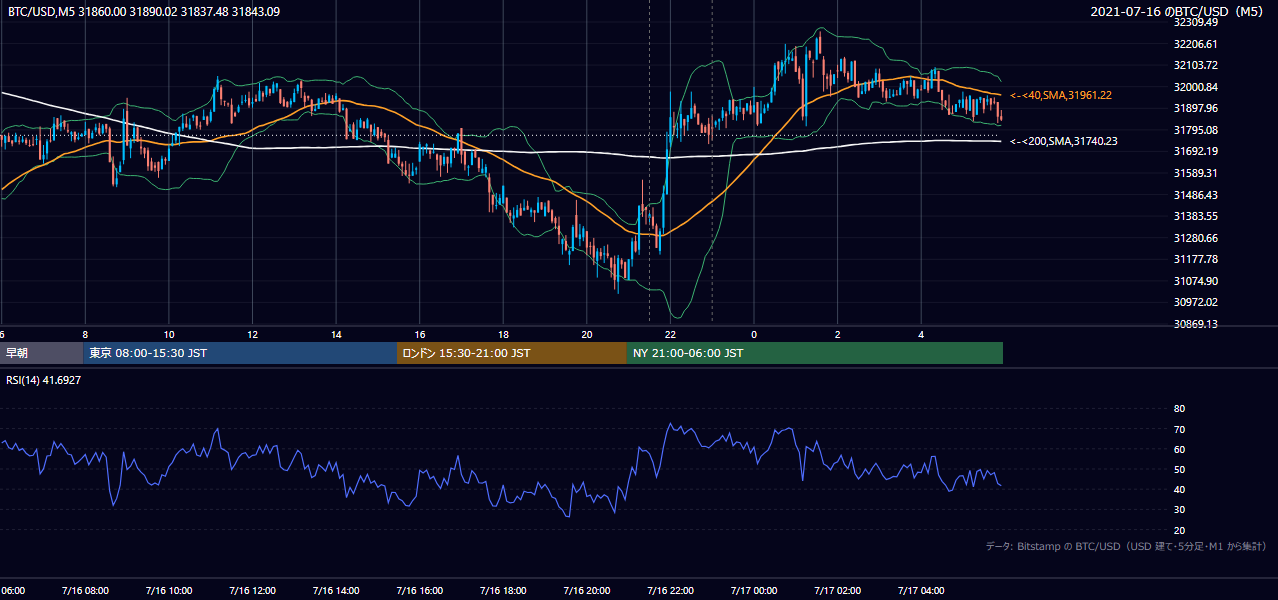Click hour tick 8 under price chart
This screenshot has height=600, width=1278.
click(85, 335)
